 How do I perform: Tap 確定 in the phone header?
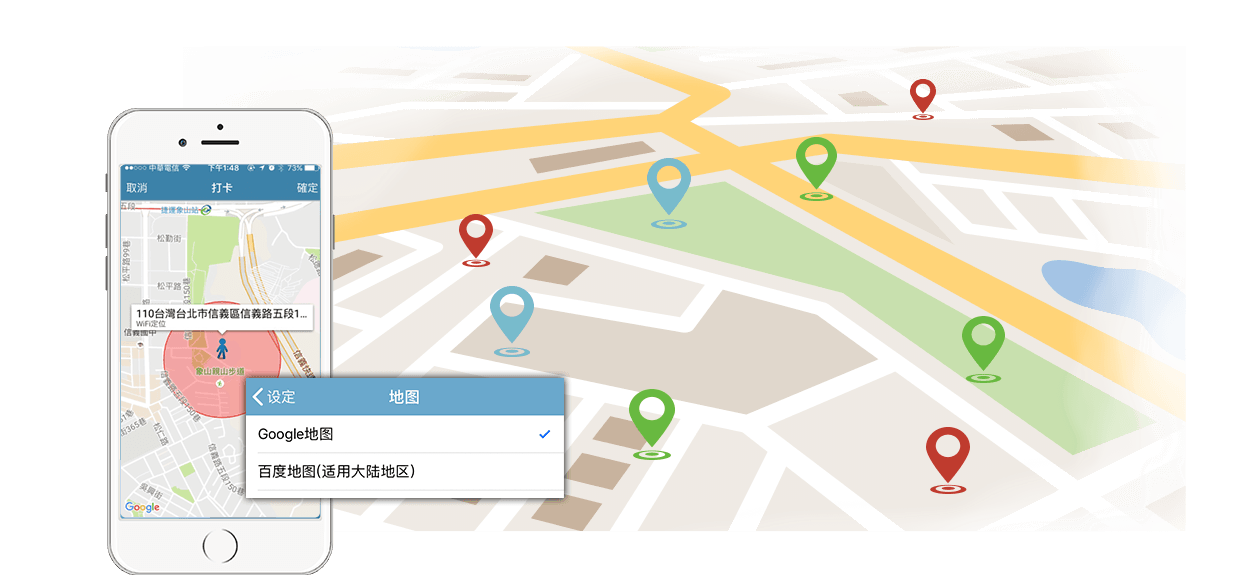307,188
